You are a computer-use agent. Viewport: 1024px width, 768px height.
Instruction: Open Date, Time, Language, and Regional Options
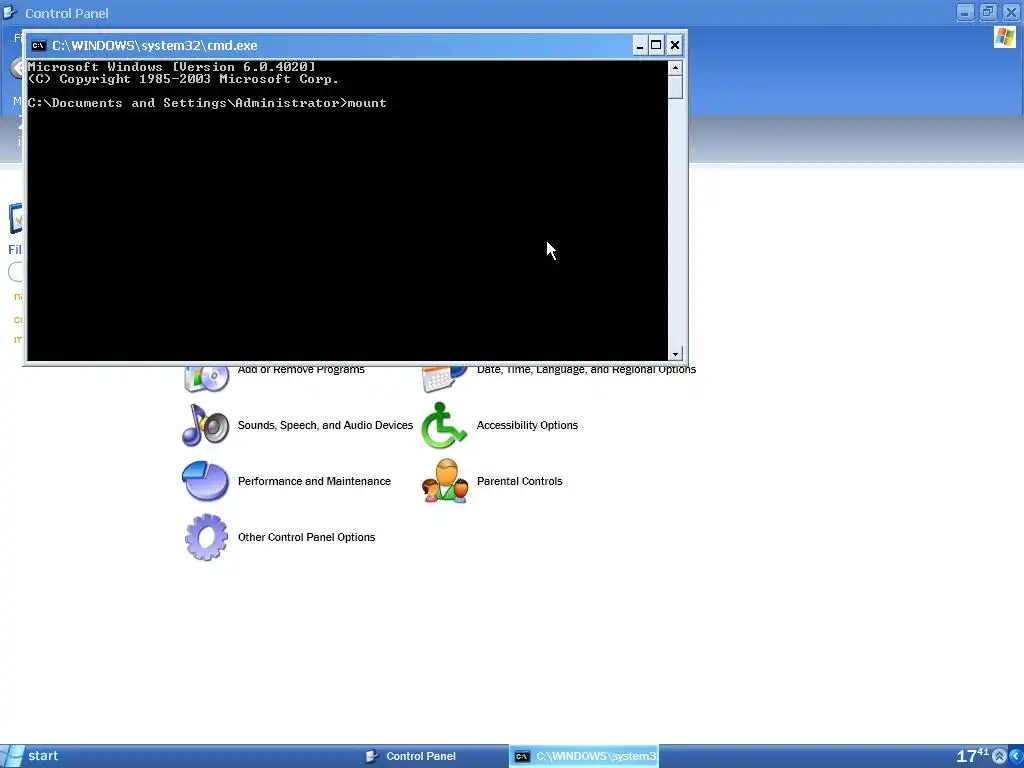(x=586, y=369)
